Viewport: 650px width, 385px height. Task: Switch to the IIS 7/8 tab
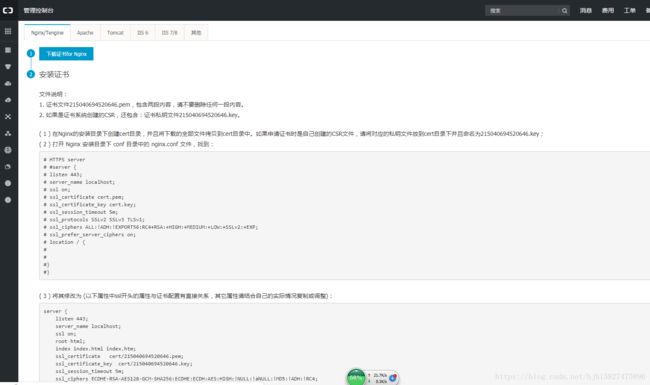[x=170, y=32]
